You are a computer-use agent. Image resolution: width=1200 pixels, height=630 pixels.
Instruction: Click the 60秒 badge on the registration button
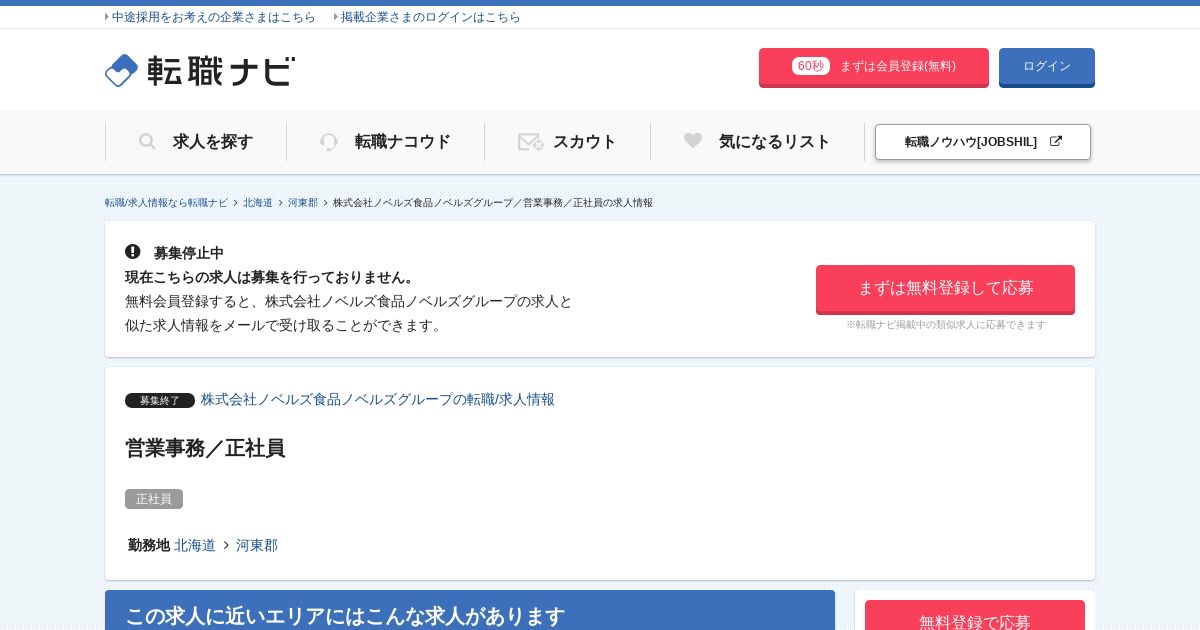coord(811,66)
